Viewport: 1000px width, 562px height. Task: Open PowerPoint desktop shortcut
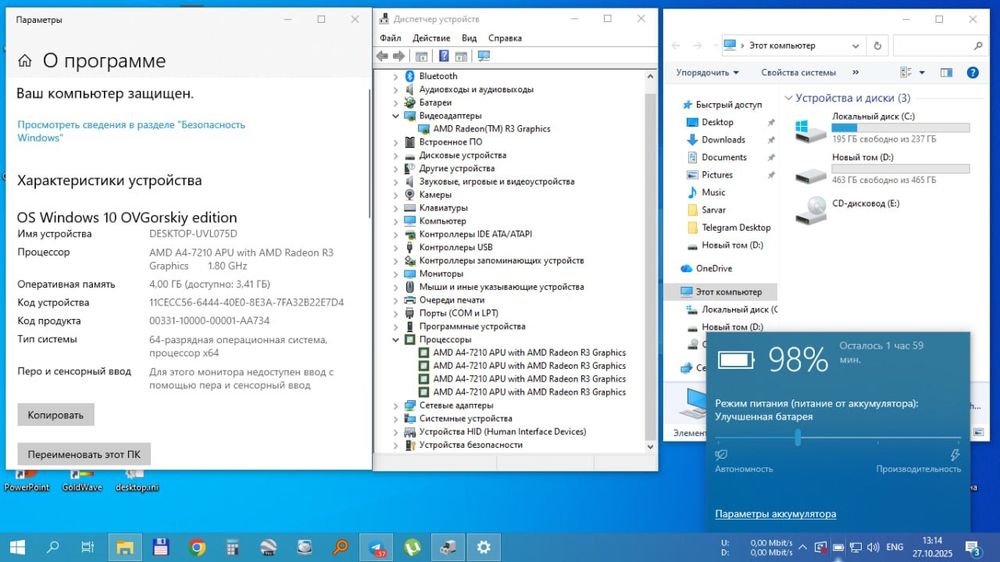click(x=27, y=482)
